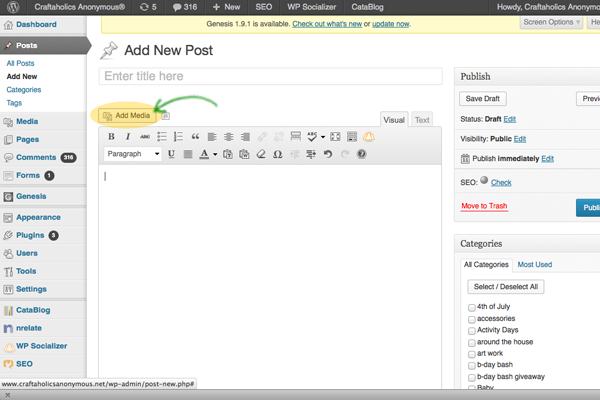Insert the More tag
Viewport: 600px width, 400px height.
pyautogui.click(x=295, y=137)
